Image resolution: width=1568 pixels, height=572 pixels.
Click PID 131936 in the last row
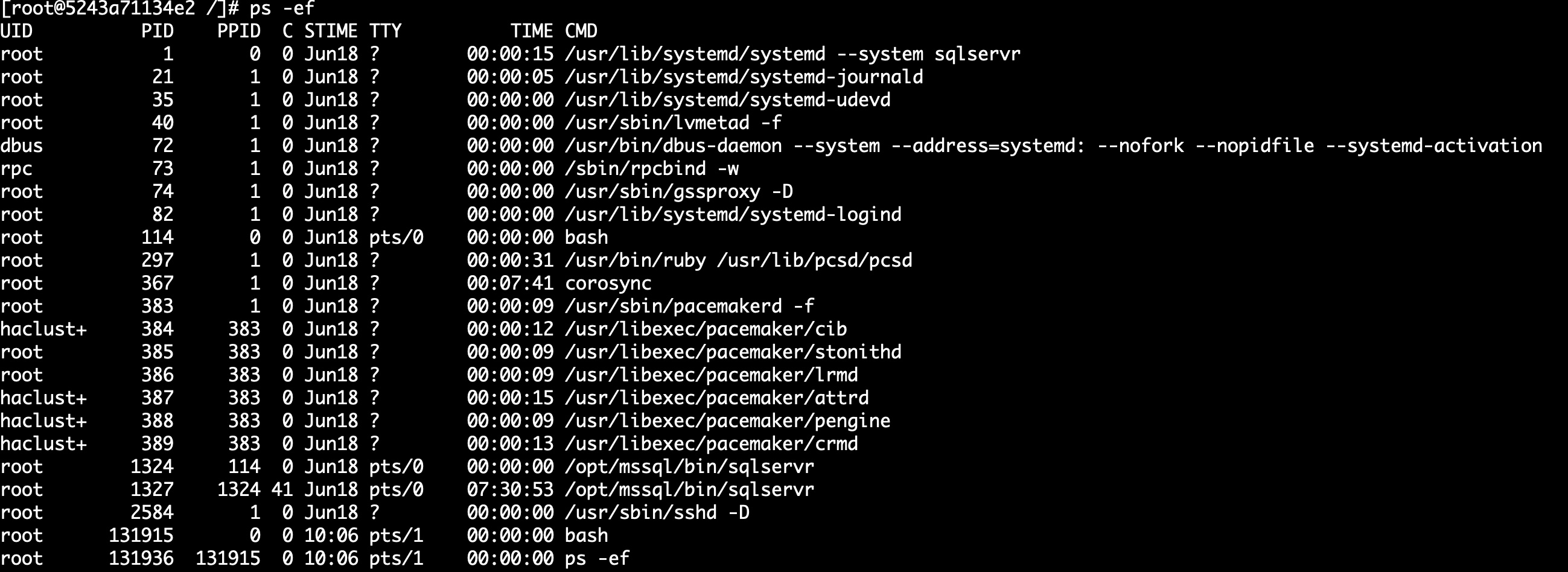point(141,558)
